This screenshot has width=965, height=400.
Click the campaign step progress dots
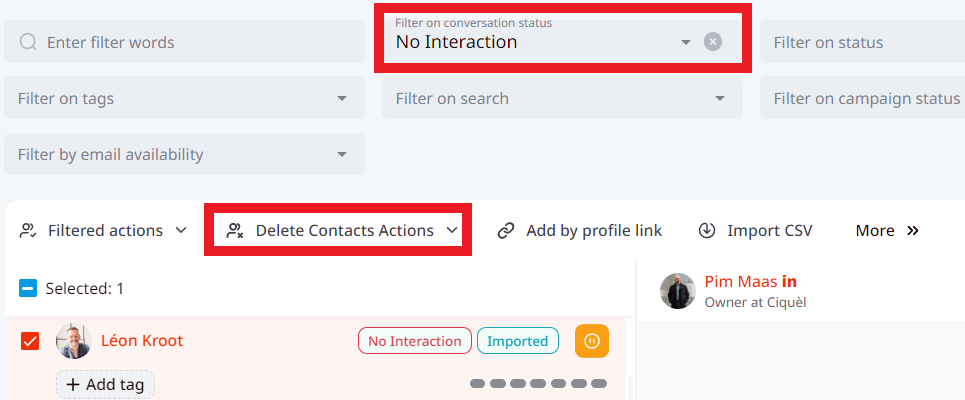[538, 383]
